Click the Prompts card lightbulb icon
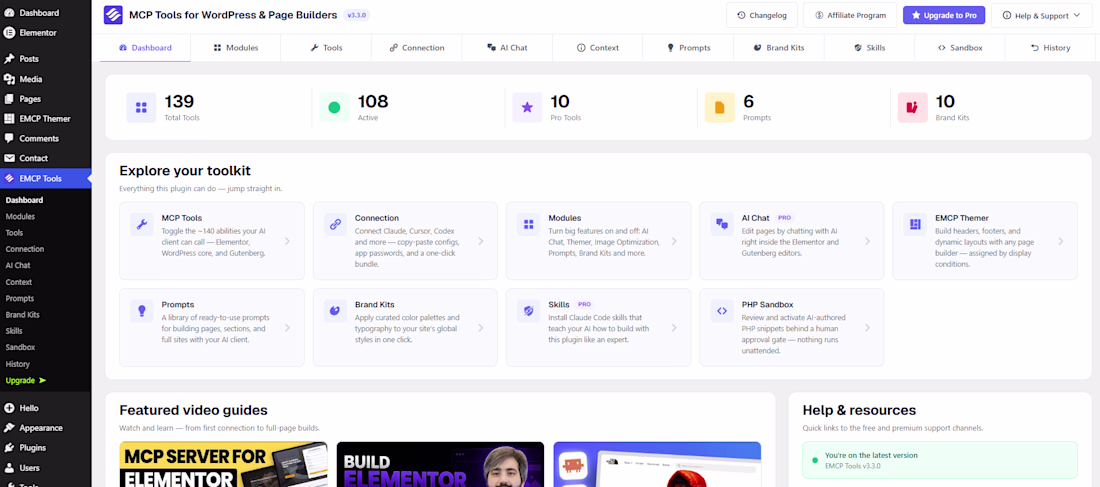 tap(142, 311)
